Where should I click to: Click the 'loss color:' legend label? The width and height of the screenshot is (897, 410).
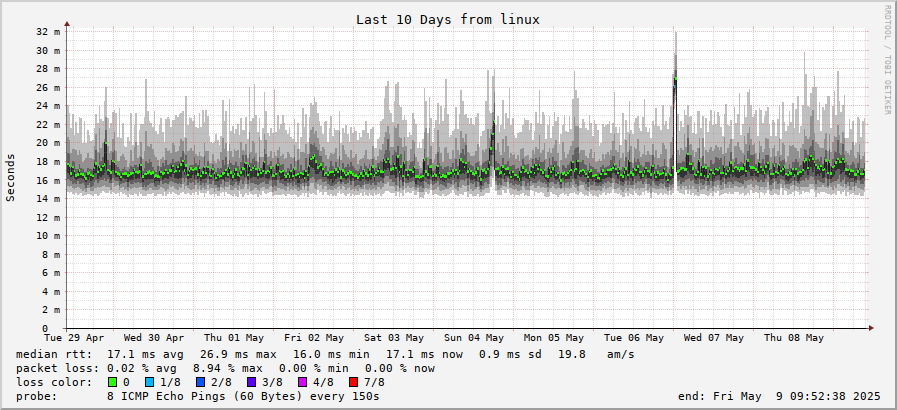[53, 383]
